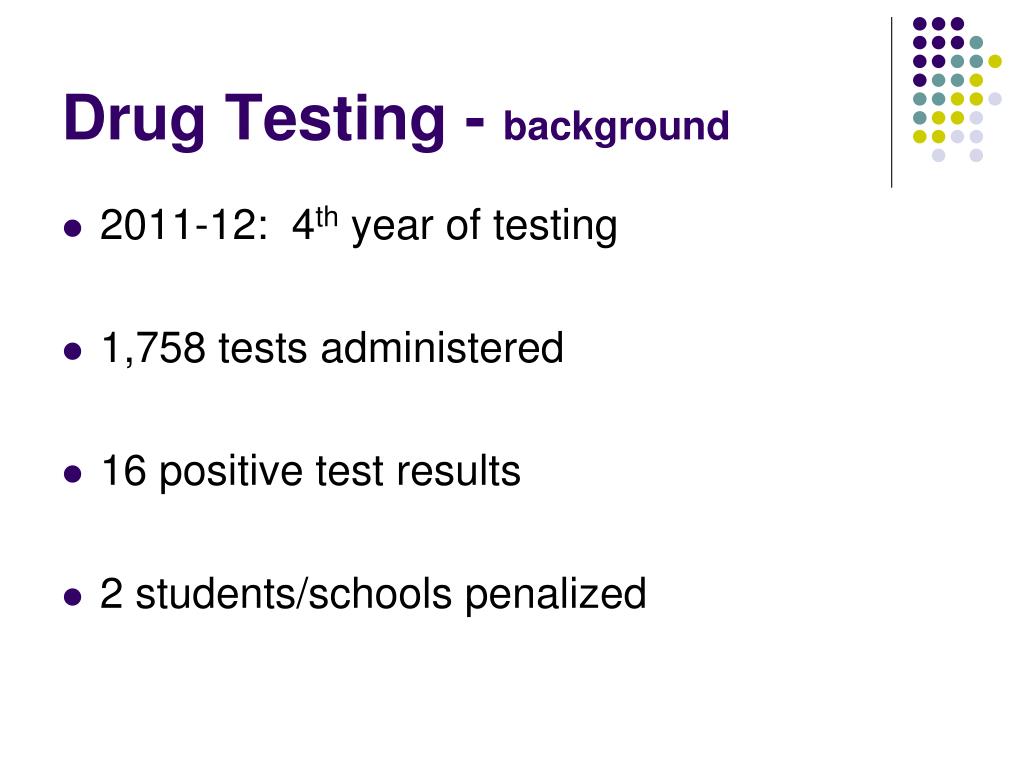Click the bullet before '16 positive'
Viewport: 1024px width, 768px height.
pyautogui.click(x=73, y=474)
